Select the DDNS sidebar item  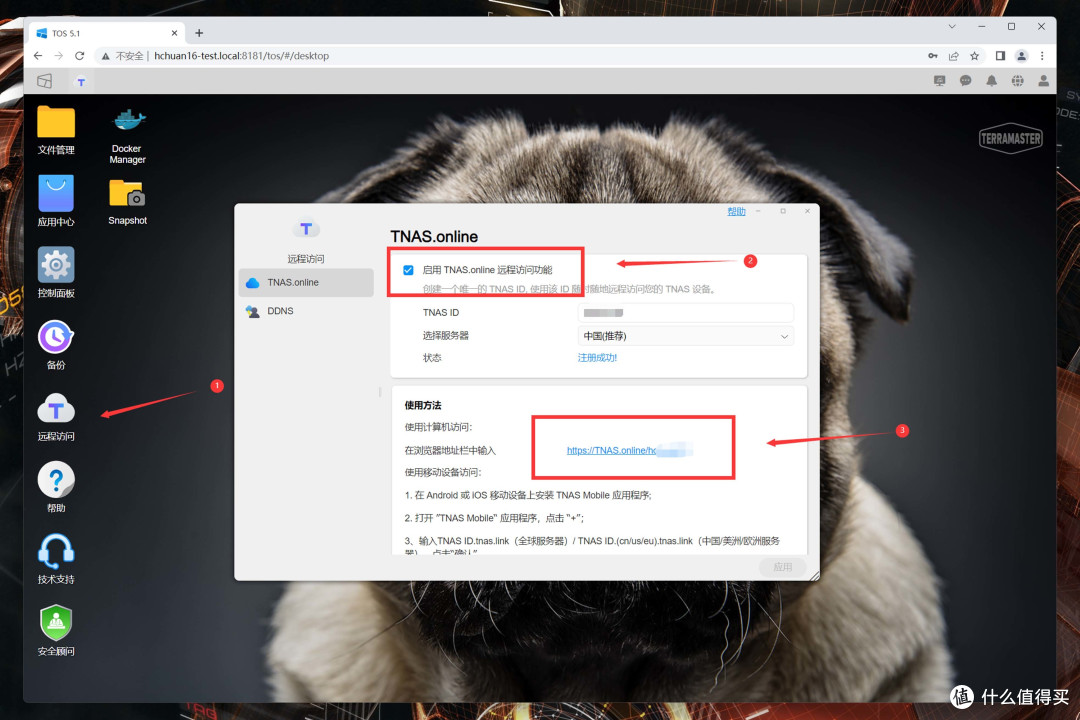(x=306, y=311)
